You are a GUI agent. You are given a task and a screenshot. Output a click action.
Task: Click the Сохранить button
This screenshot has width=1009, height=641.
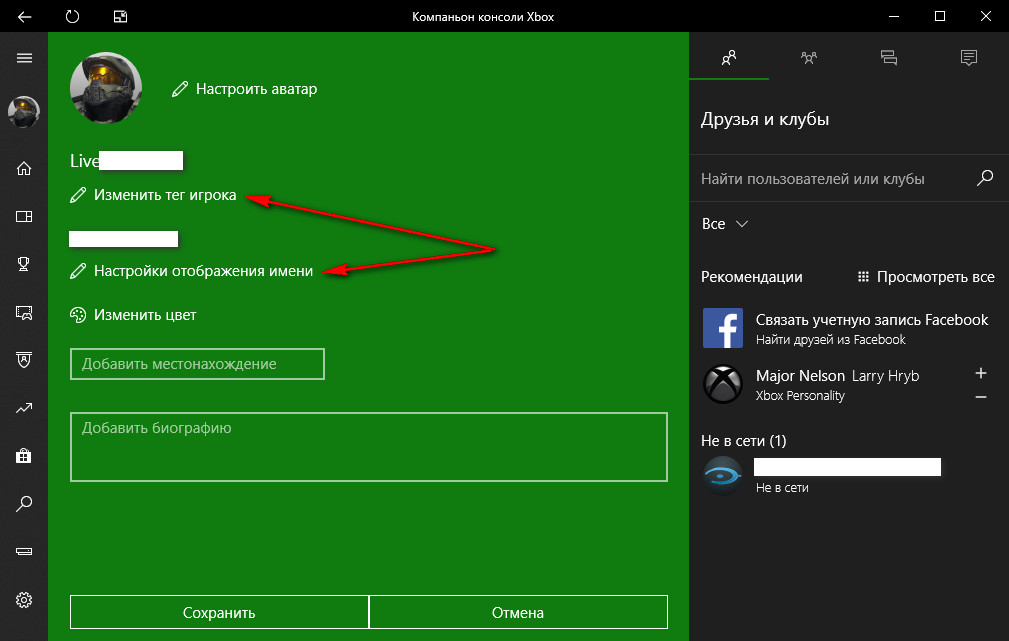[x=219, y=612]
